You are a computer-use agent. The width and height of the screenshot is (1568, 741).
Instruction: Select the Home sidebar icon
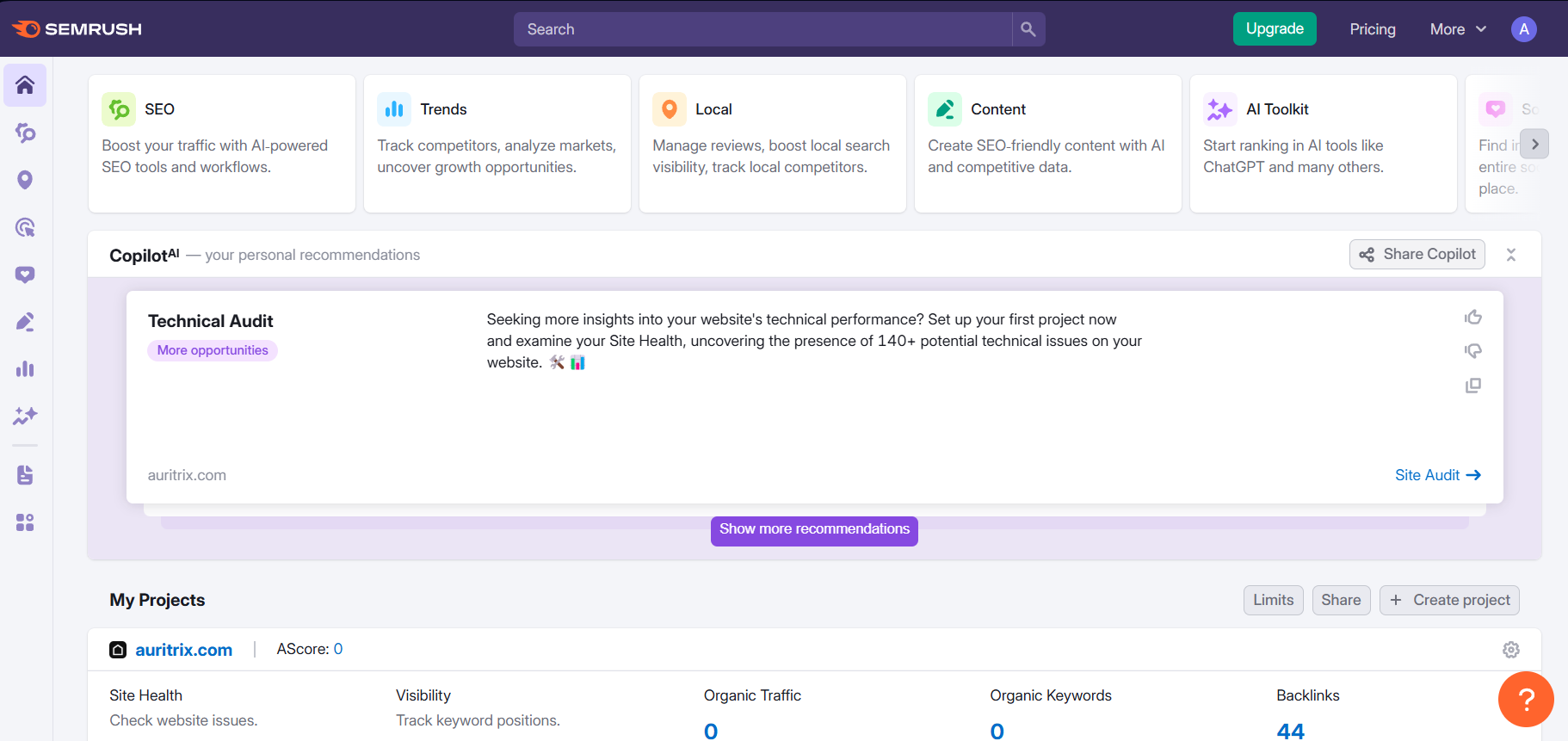coord(25,85)
